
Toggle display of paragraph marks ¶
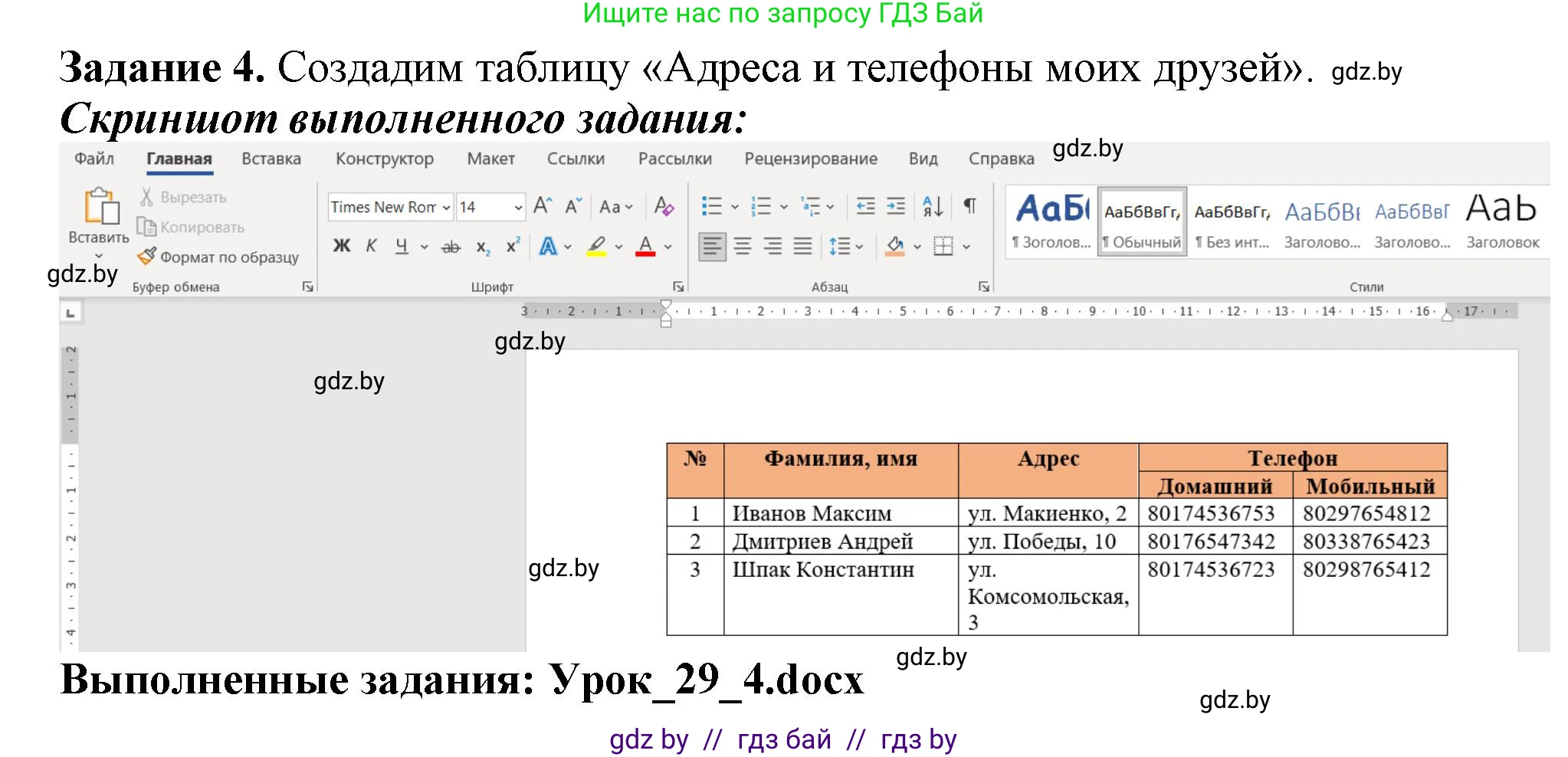969,205
